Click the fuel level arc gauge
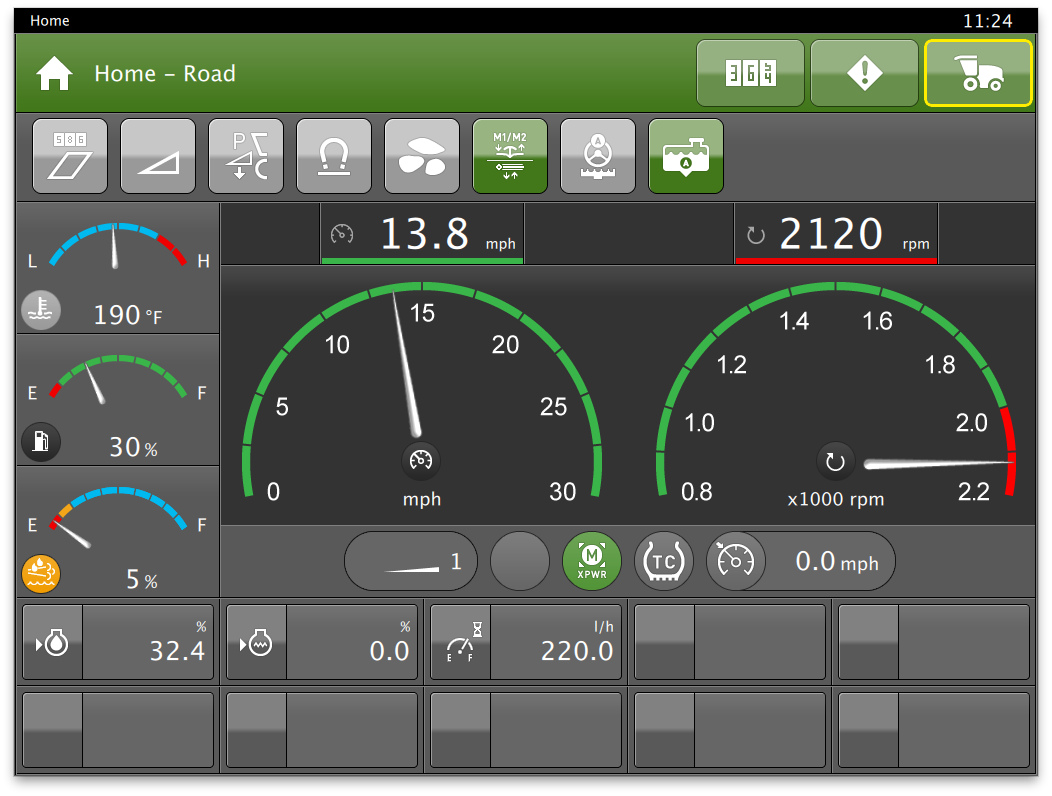The height and width of the screenshot is (796, 1052). click(x=117, y=379)
